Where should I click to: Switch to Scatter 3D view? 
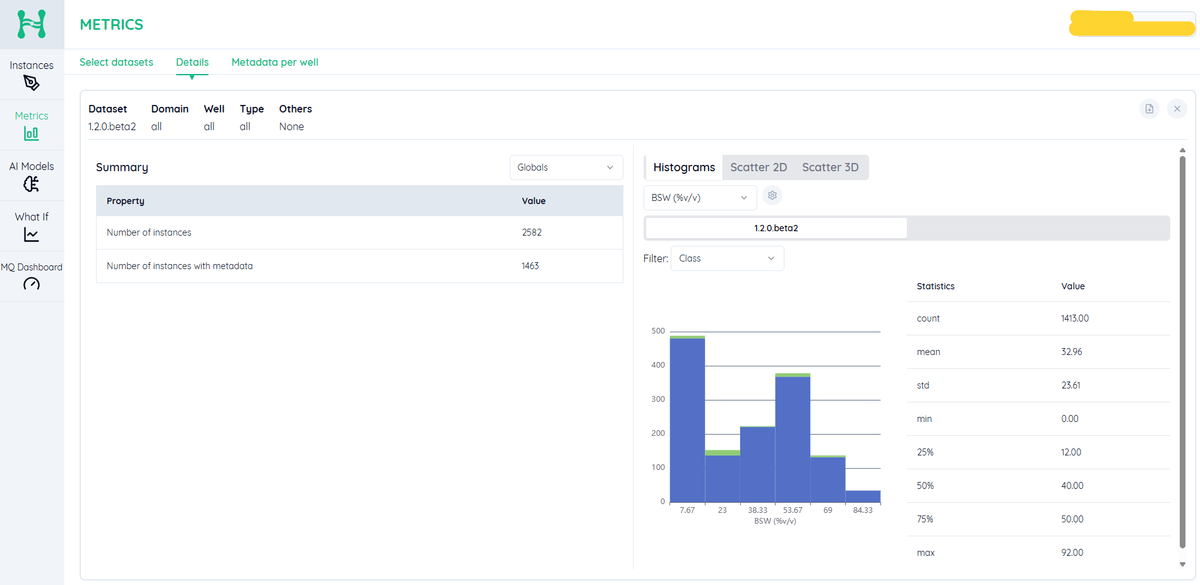click(x=831, y=167)
